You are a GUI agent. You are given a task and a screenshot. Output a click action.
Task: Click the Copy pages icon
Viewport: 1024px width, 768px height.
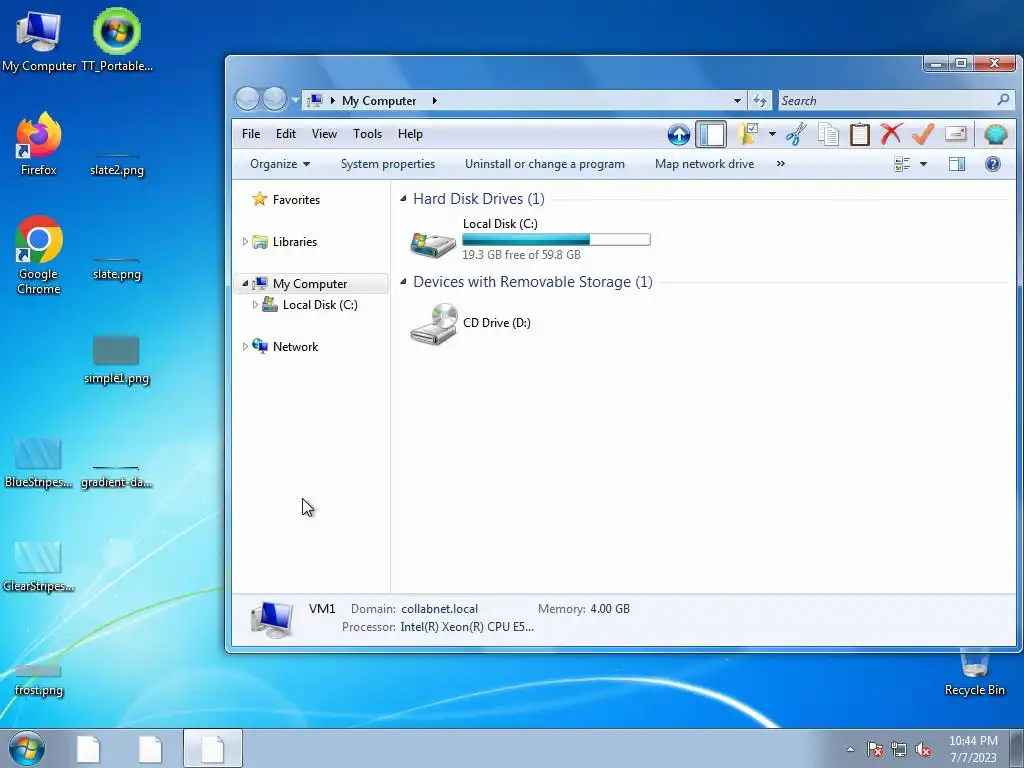828,134
